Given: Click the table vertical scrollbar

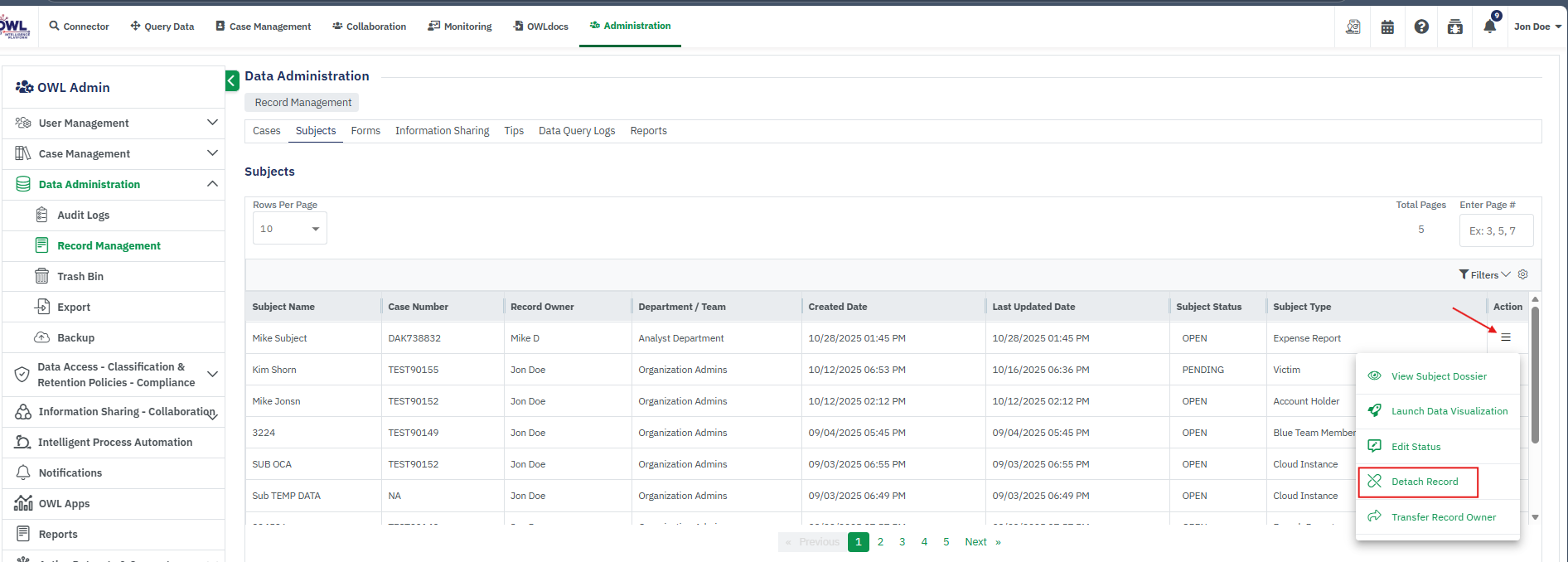Looking at the screenshot, I should click(1535, 373).
